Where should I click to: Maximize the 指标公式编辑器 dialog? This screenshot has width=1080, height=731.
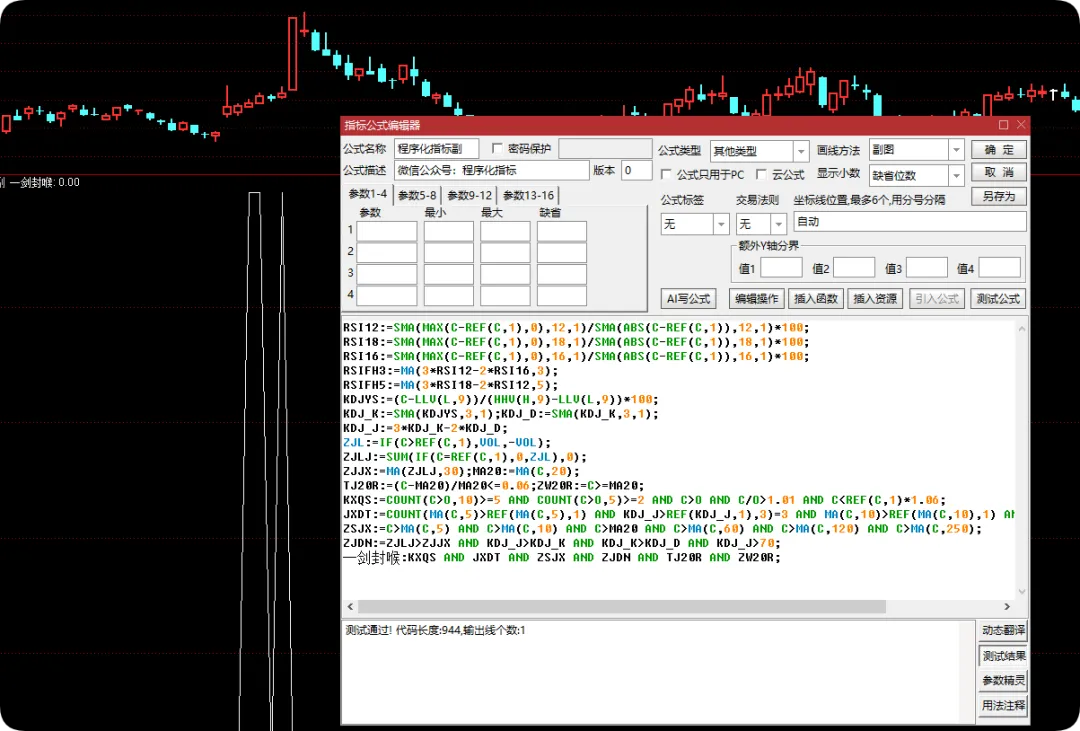coord(1004,125)
